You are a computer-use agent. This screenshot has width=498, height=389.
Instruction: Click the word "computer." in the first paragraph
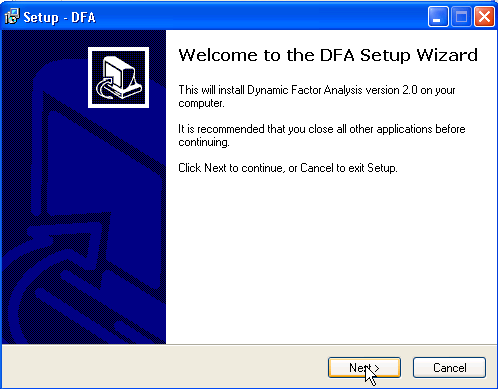pyautogui.click(x=201, y=103)
